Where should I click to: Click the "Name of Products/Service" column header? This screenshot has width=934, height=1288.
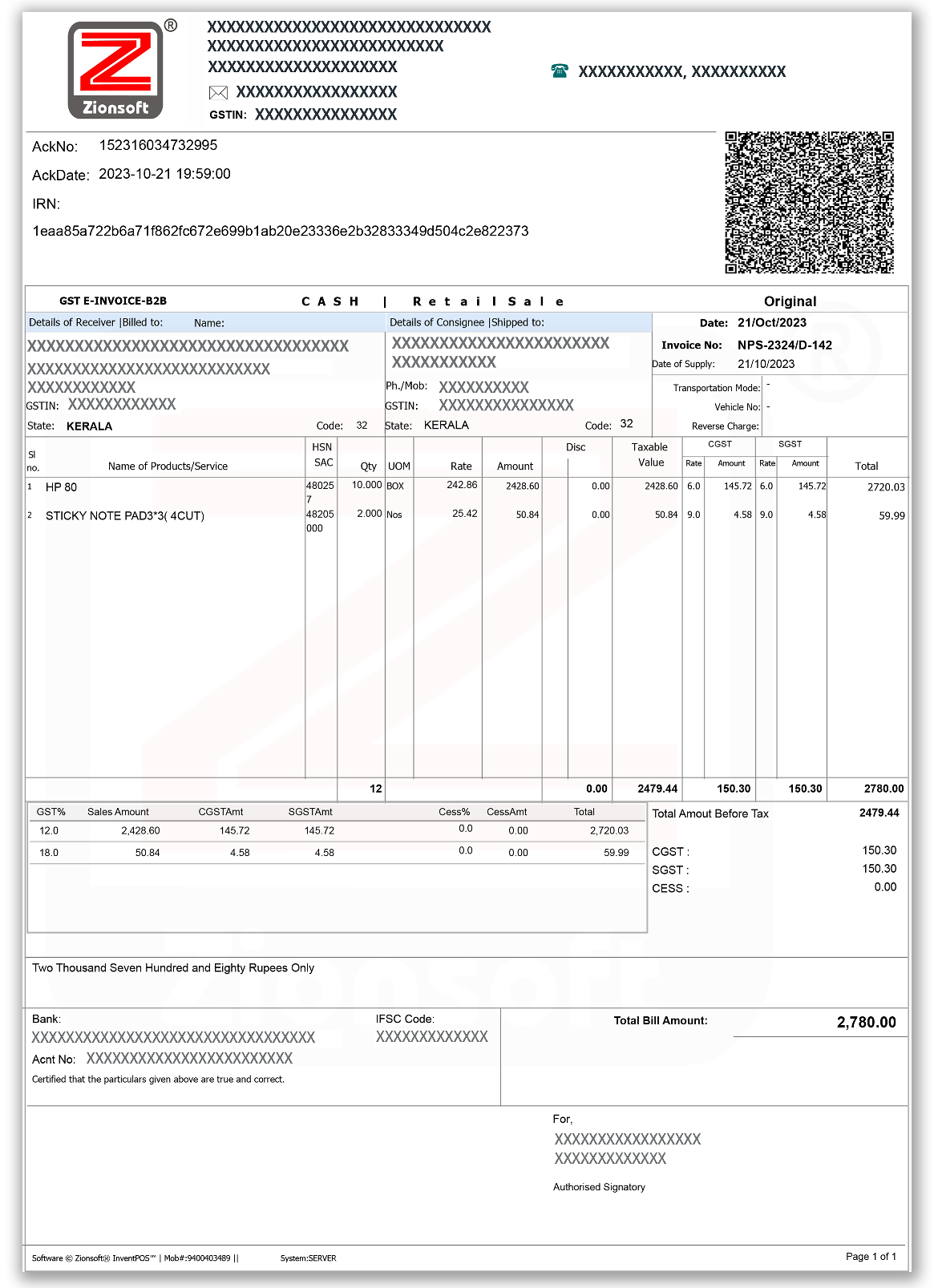click(168, 466)
